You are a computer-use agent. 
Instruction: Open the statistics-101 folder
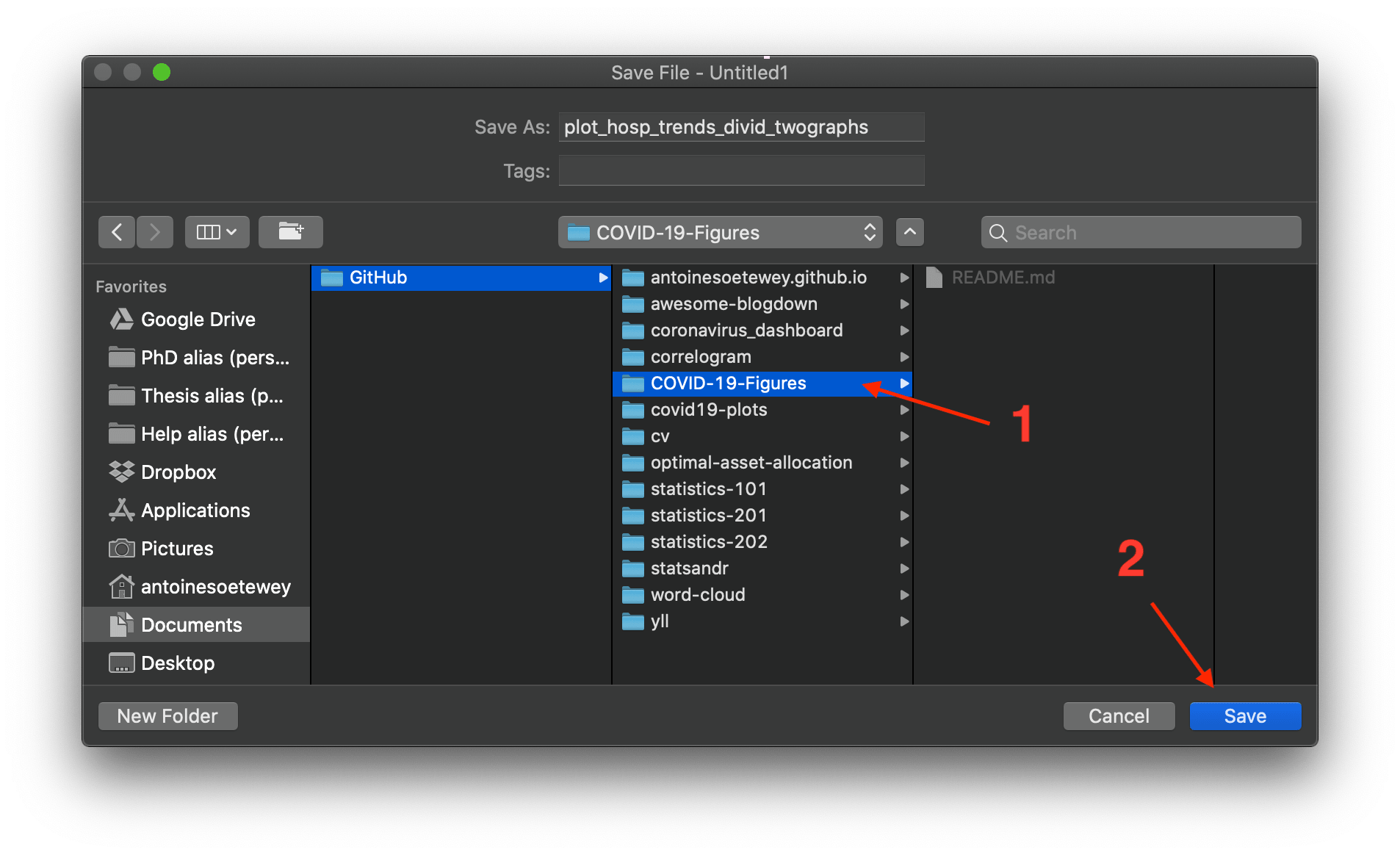[762, 489]
